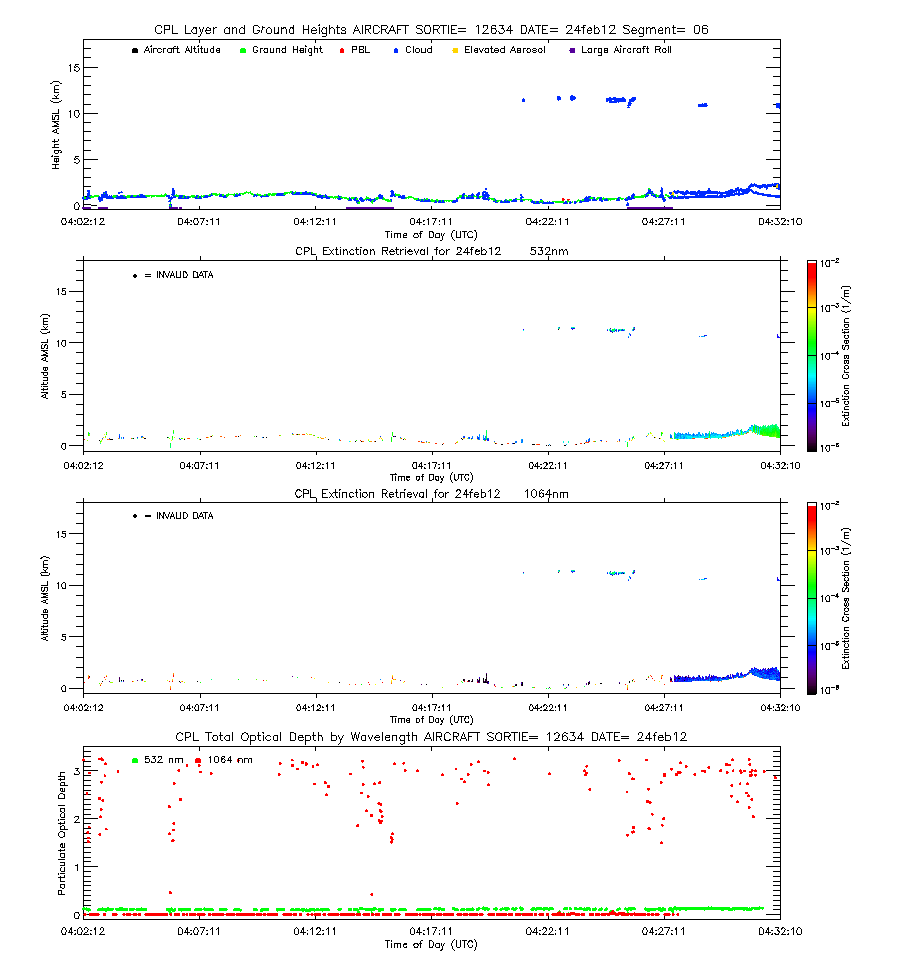Click the Extinction Cross Section label of 1064nm colorbar
Viewport: 900px width, 970px height.
846,598
